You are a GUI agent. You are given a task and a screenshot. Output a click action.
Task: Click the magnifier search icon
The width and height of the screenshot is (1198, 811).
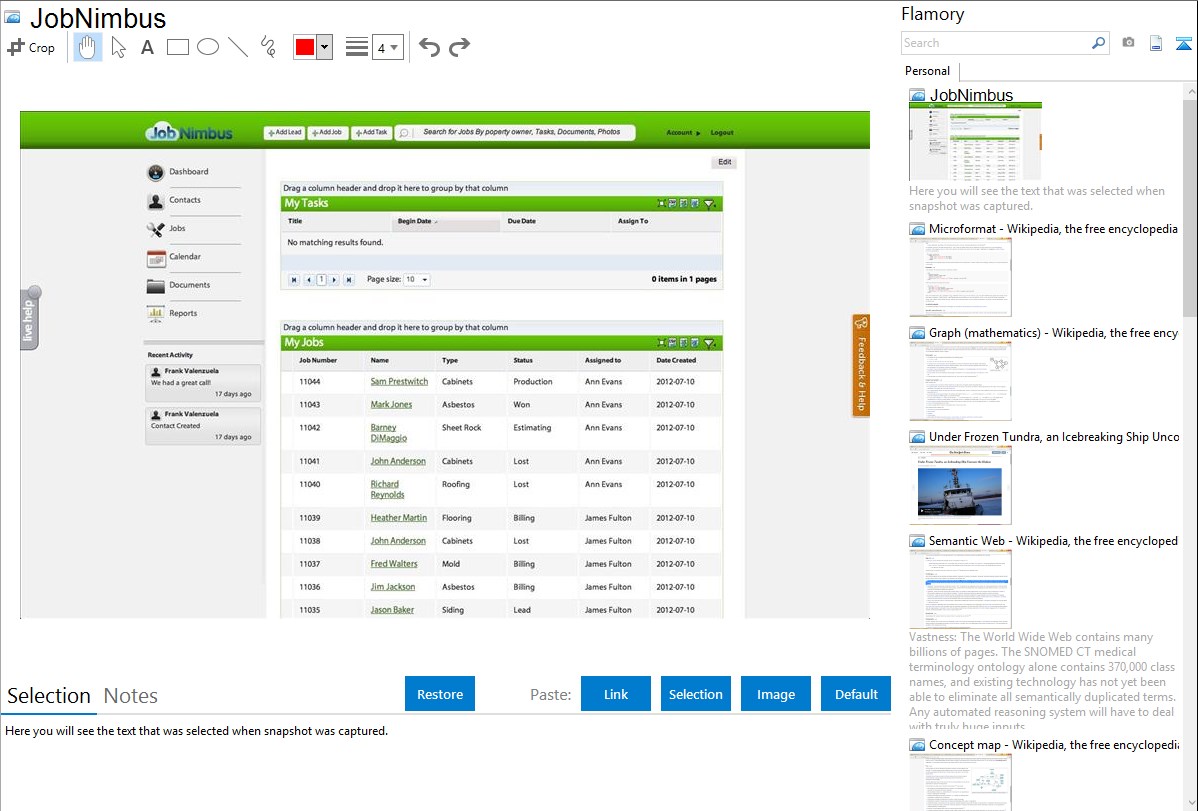[1098, 43]
